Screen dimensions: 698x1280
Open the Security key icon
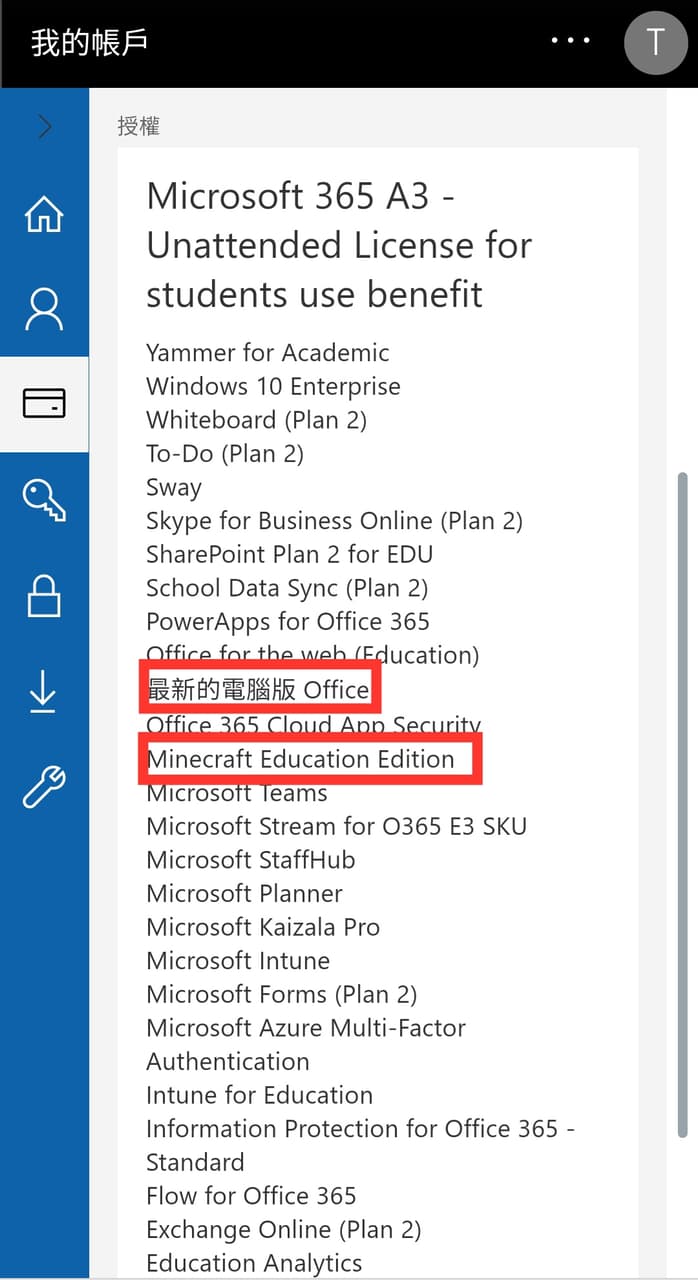[44, 498]
